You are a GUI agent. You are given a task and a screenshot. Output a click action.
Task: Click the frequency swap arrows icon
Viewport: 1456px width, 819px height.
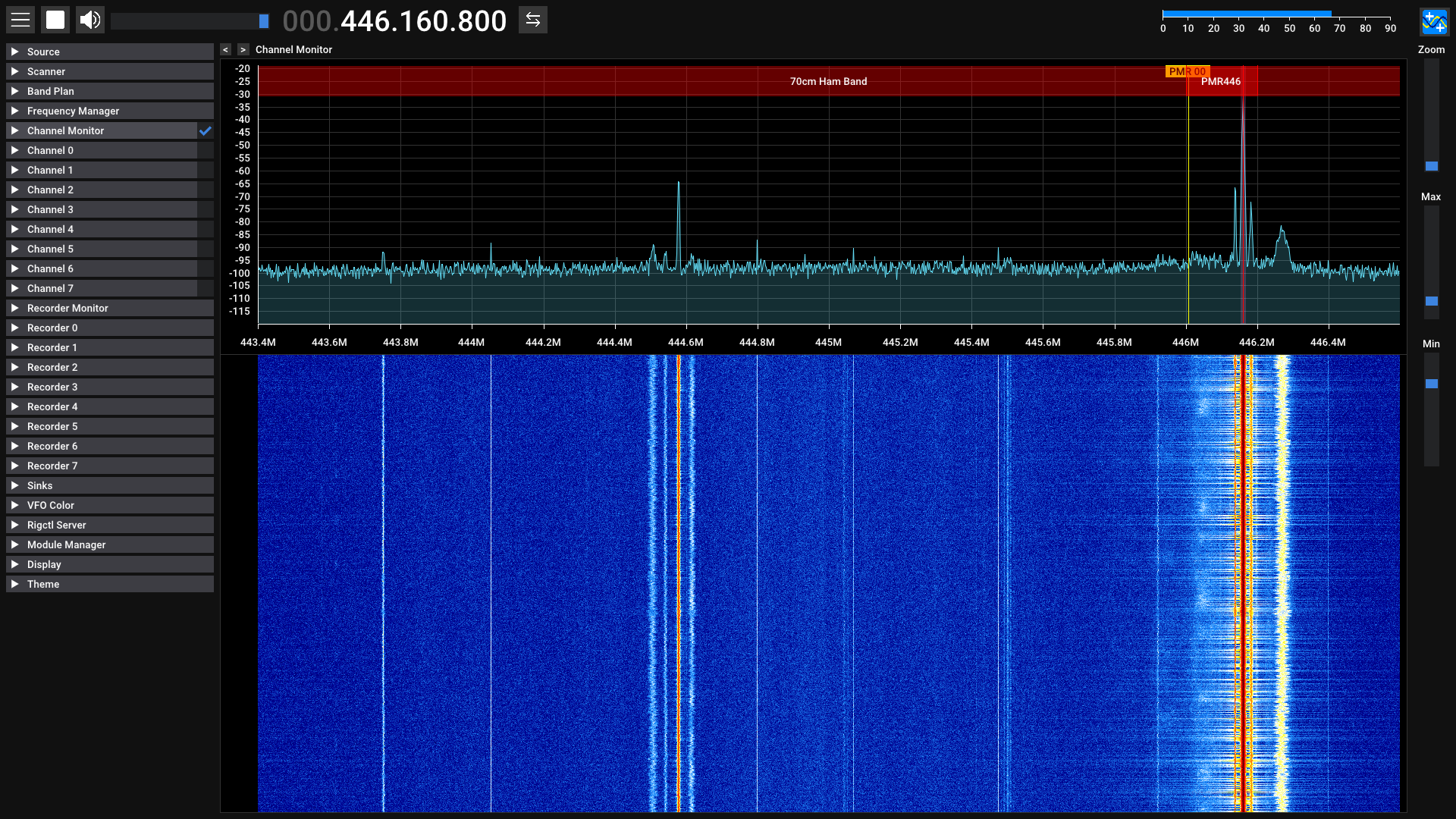click(x=533, y=20)
